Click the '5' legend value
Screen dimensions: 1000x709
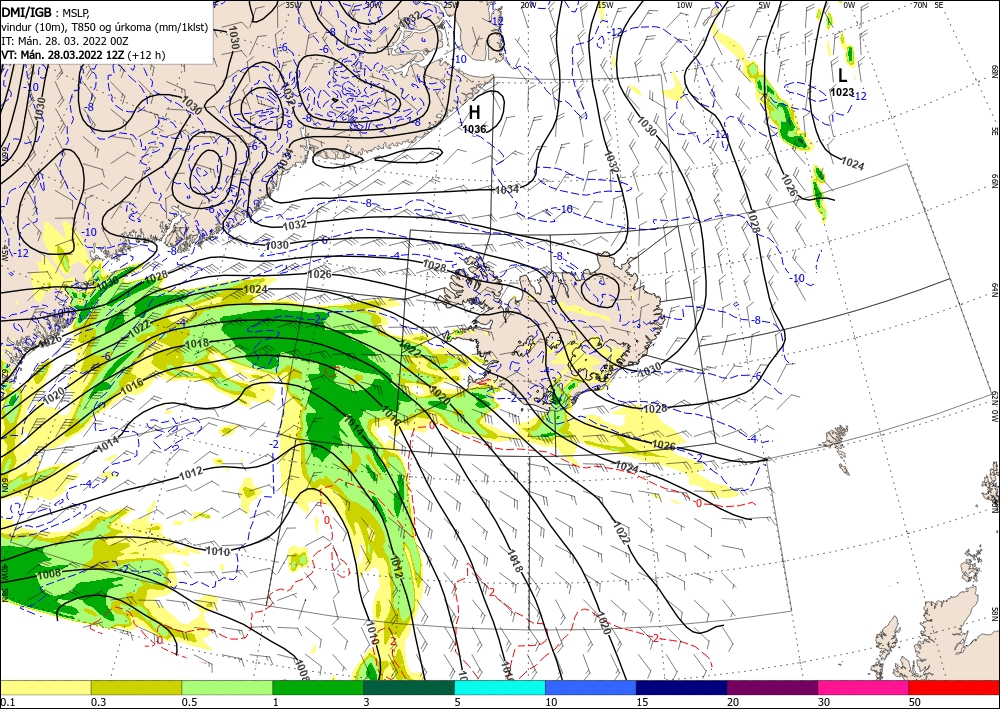click(458, 702)
